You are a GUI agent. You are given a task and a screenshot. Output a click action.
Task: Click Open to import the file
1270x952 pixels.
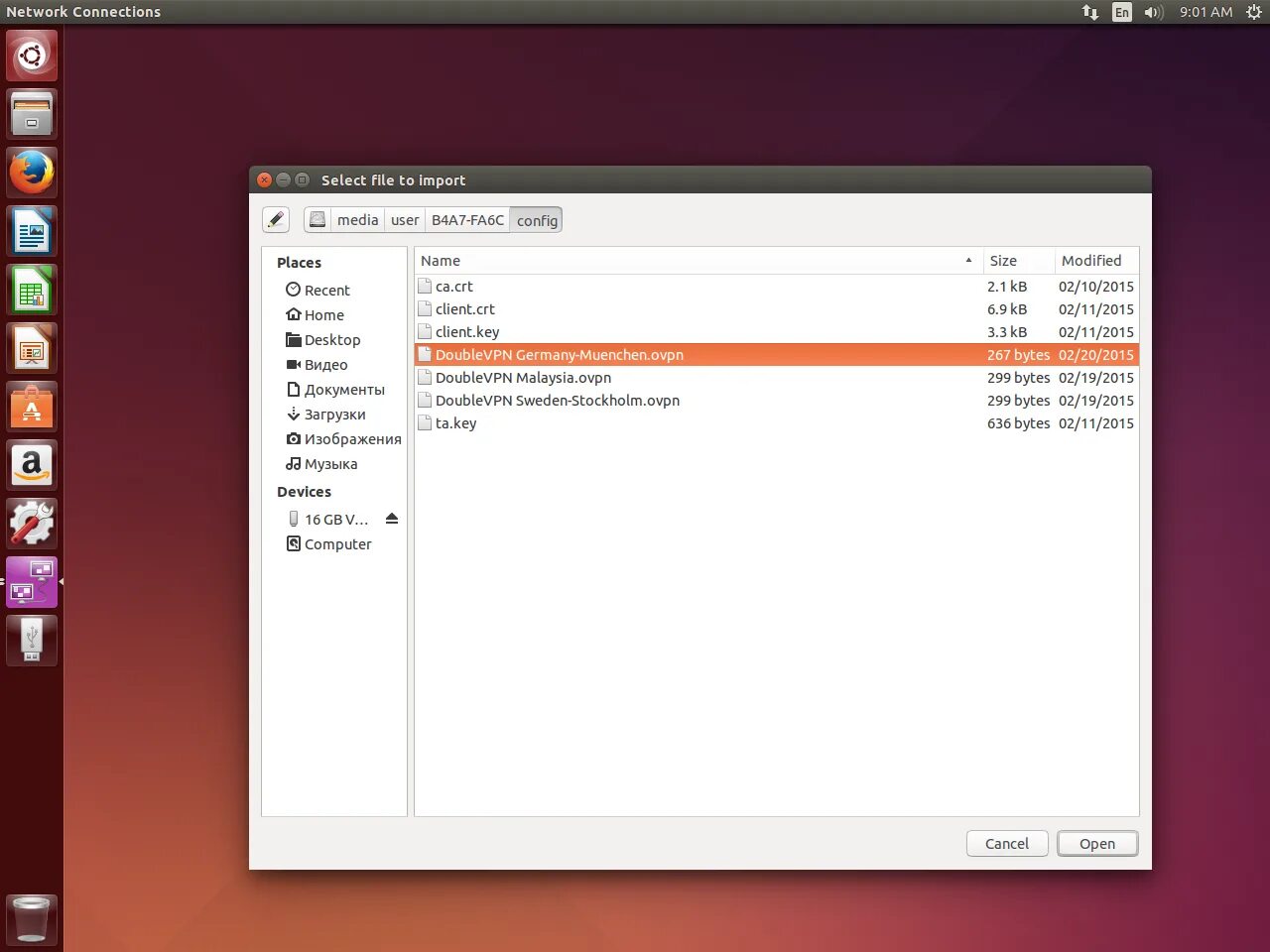(1097, 844)
